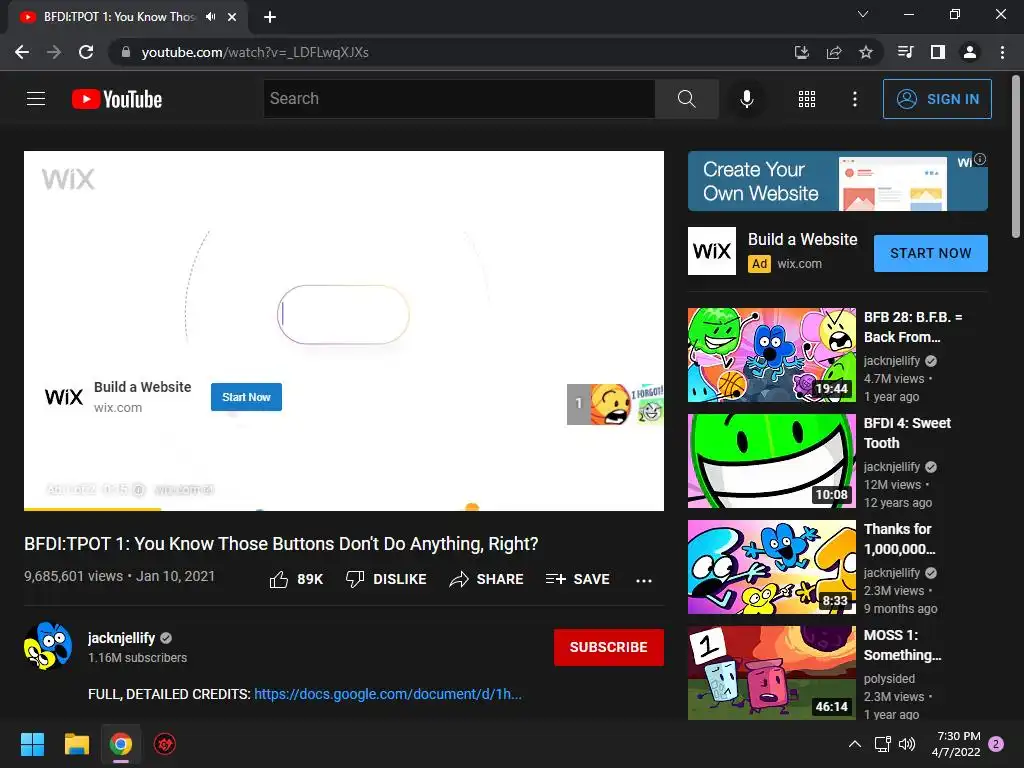The image size is (1024, 768).
Task: Click 'polysided' channel name
Action: coord(889,679)
